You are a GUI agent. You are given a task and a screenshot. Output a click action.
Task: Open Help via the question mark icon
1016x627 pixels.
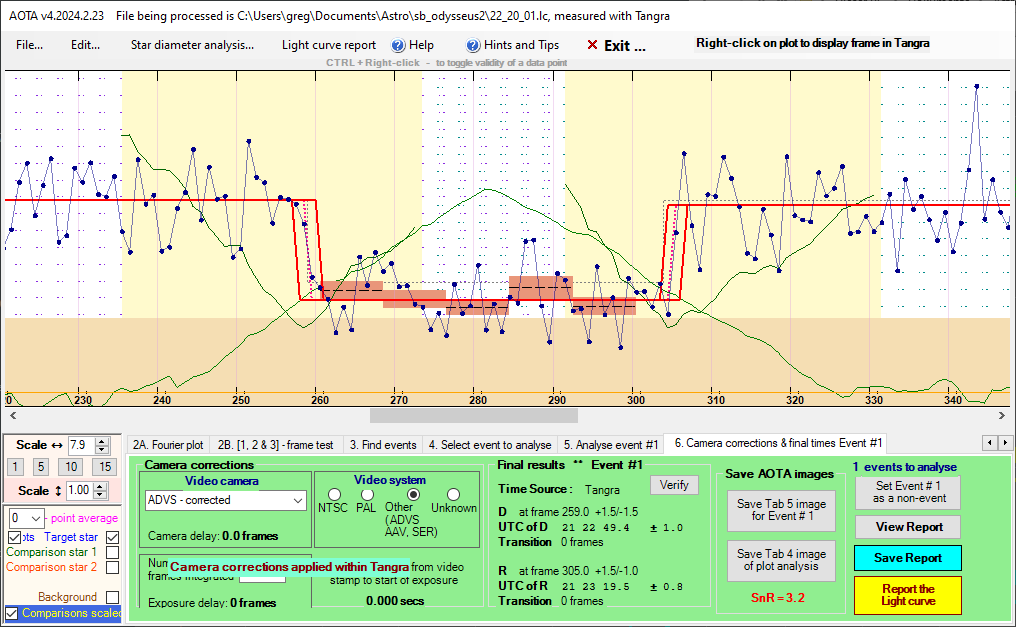coord(397,45)
